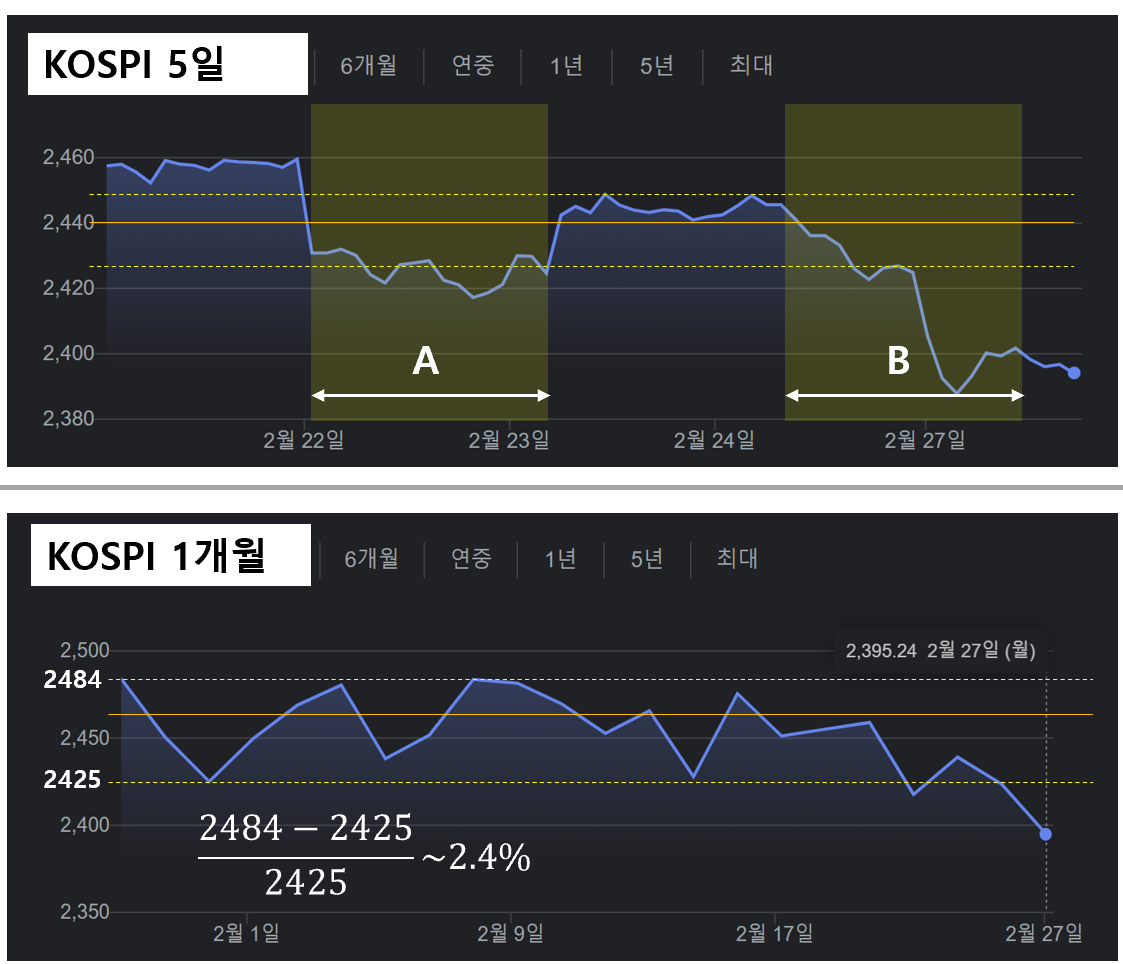Click the 2,400 value on 1개월 chart
1123x964 pixels.
click(85, 825)
